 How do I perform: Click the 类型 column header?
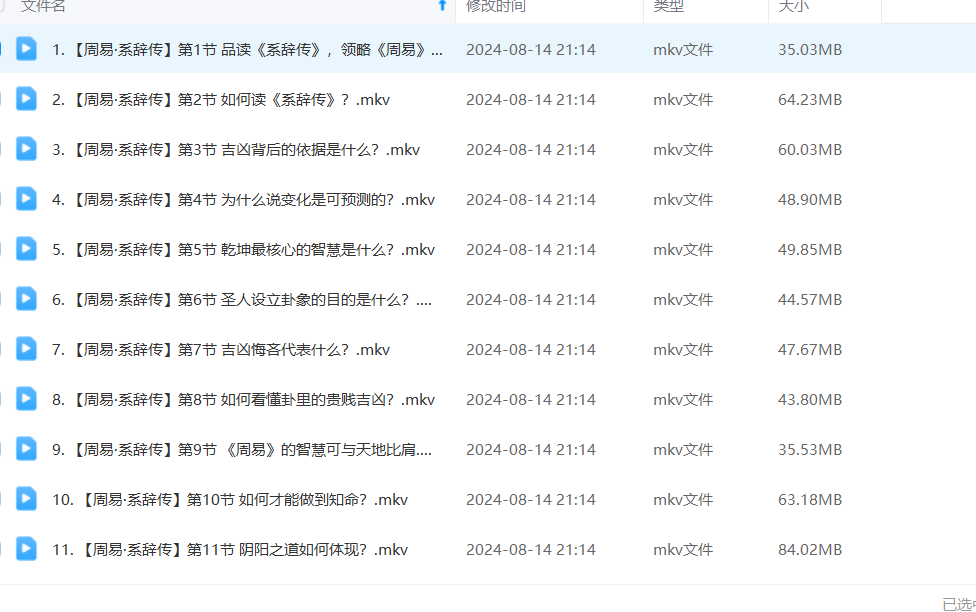[669, 6]
